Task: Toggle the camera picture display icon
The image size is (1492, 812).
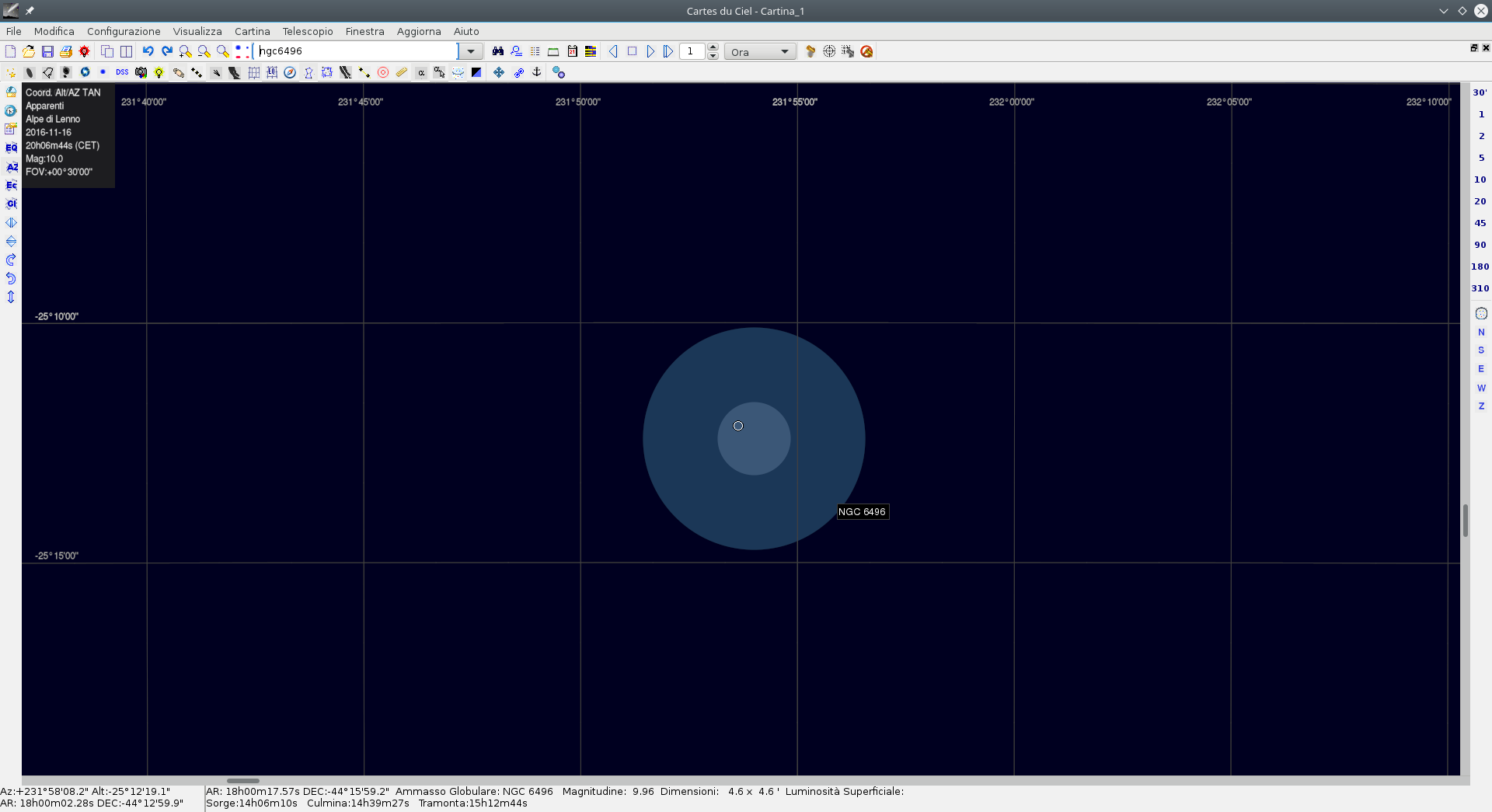Action: tap(141, 72)
